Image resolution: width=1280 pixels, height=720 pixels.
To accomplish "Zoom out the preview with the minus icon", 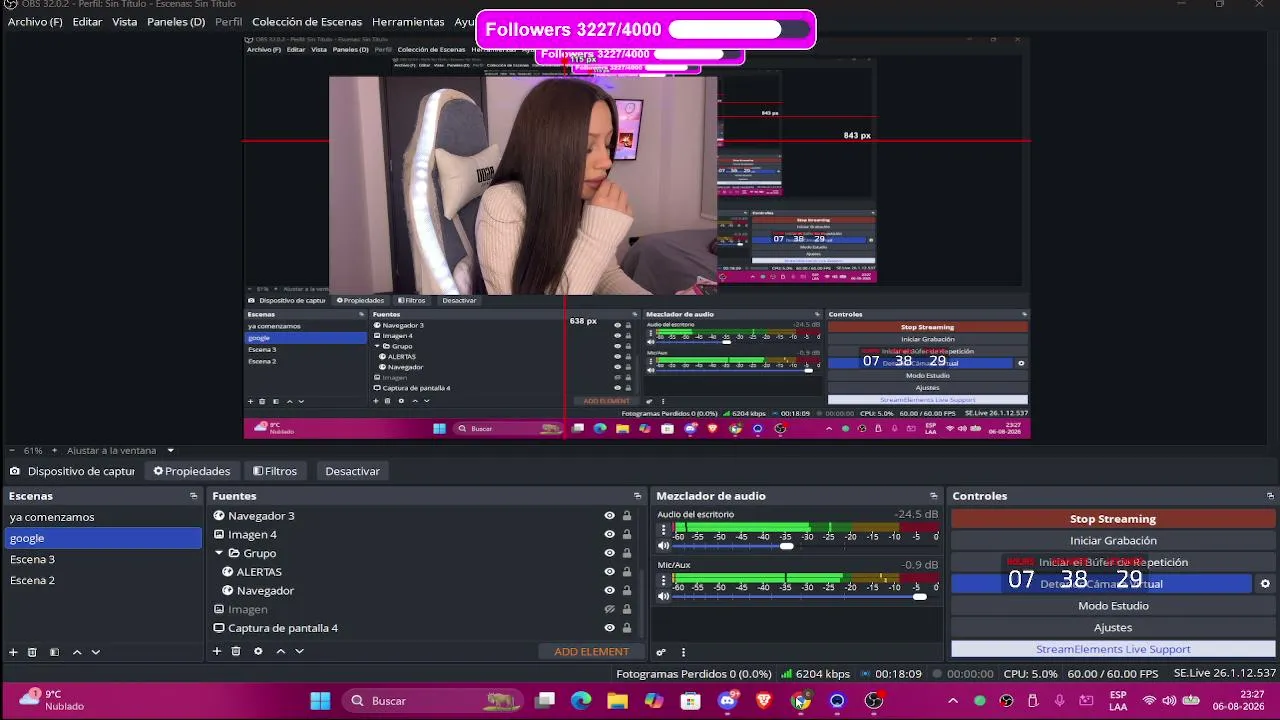I will coord(12,450).
